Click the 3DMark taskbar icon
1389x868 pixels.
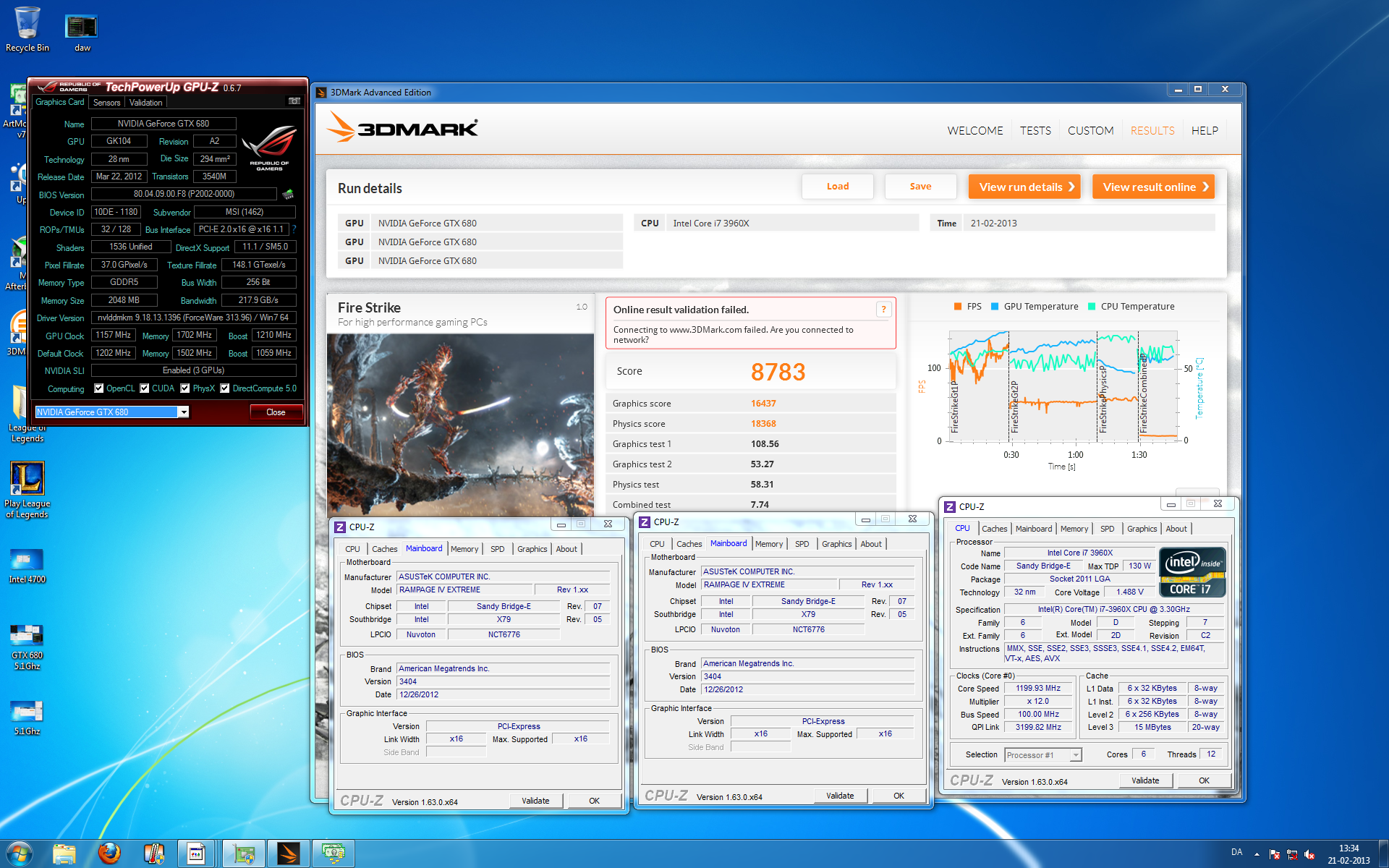288,854
